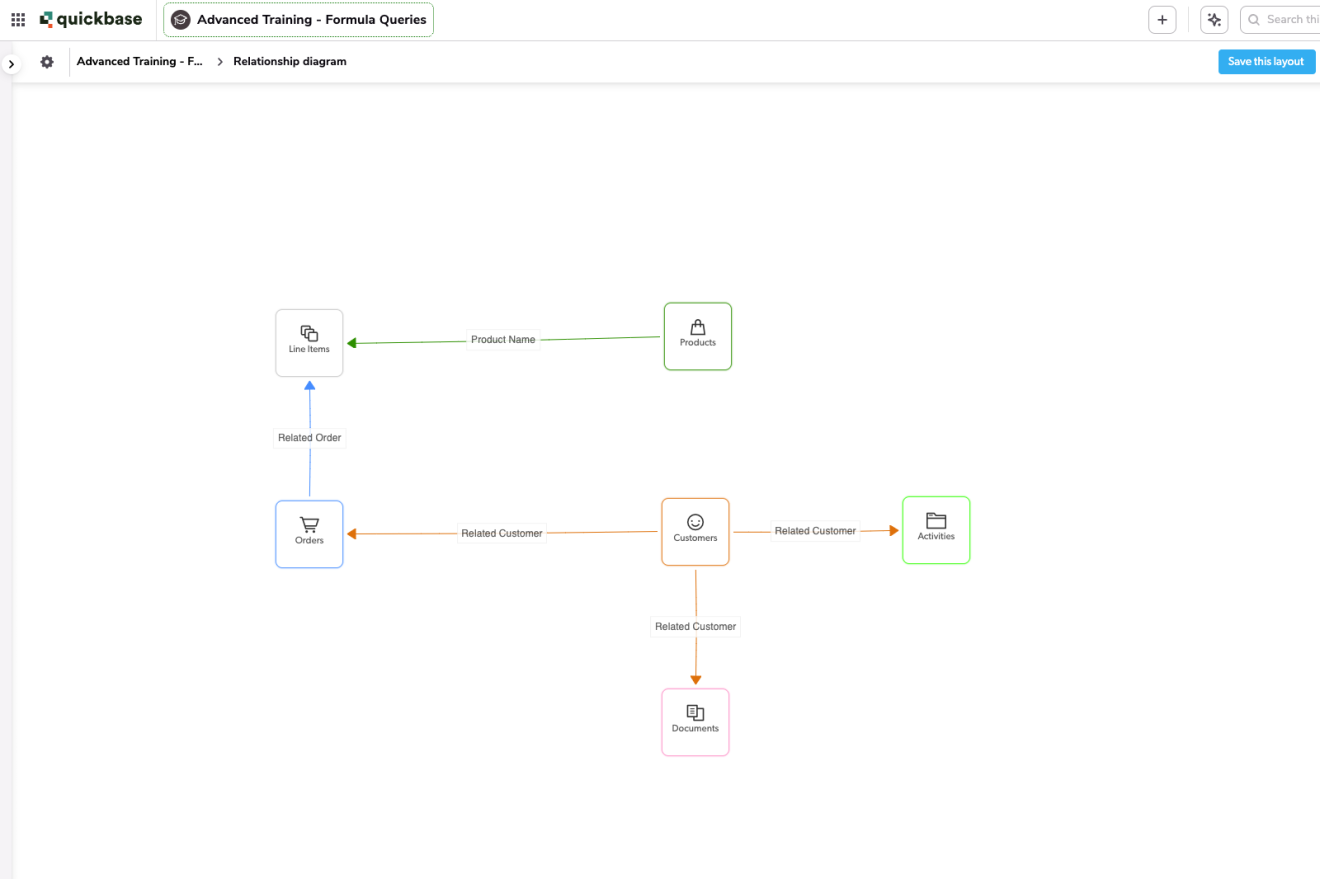Click the Quickbase logo
This screenshot has height=879, width=1320.
coord(91,19)
